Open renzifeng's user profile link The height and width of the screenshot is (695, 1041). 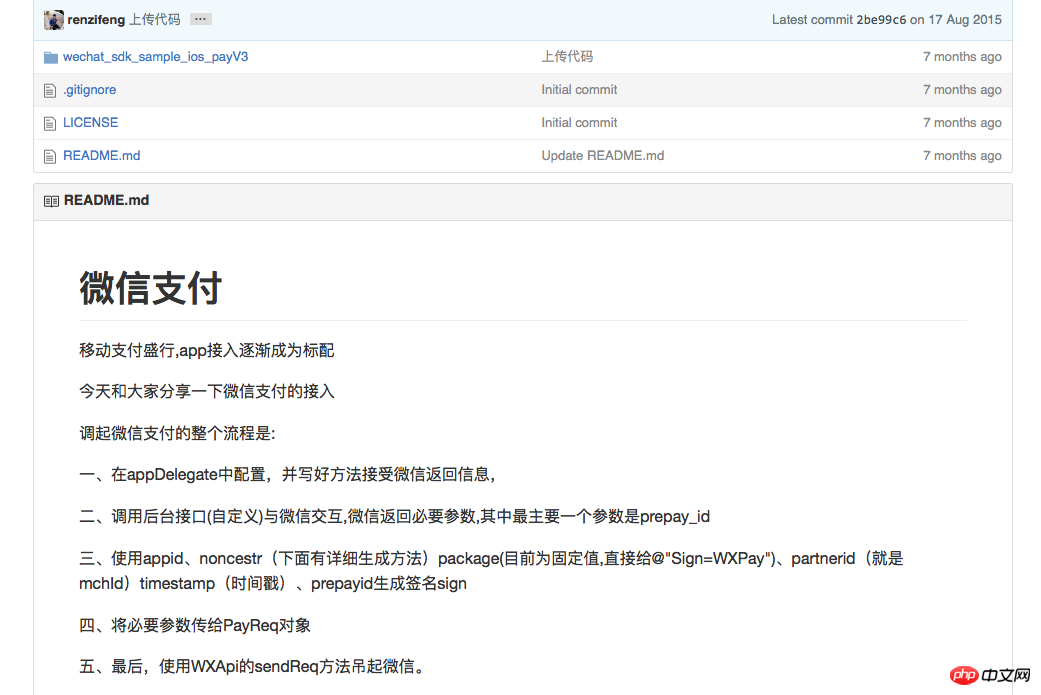pyautogui.click(x=96, y=20)
